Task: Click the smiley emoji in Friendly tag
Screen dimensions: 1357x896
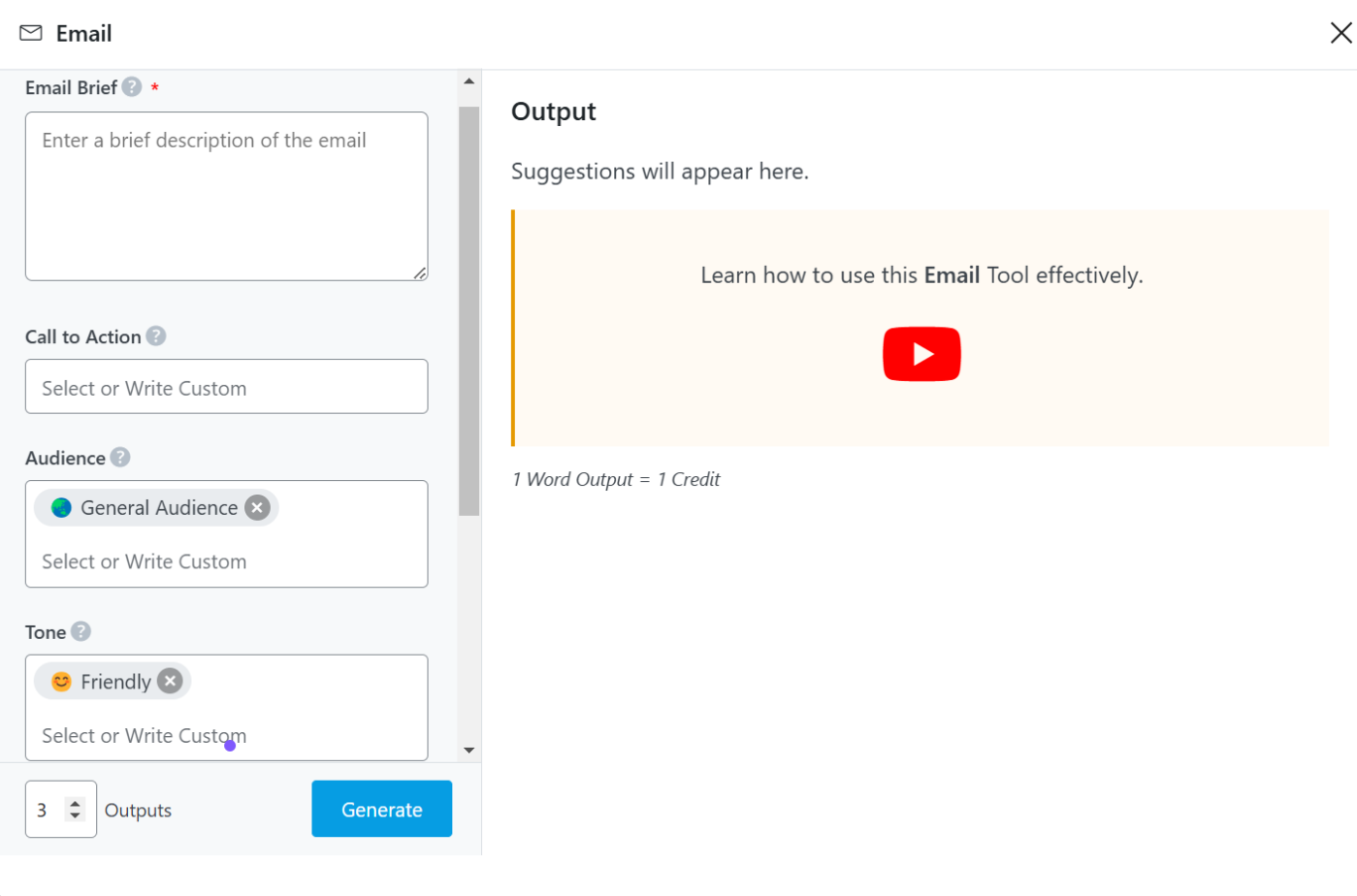Action: [61, 681]
